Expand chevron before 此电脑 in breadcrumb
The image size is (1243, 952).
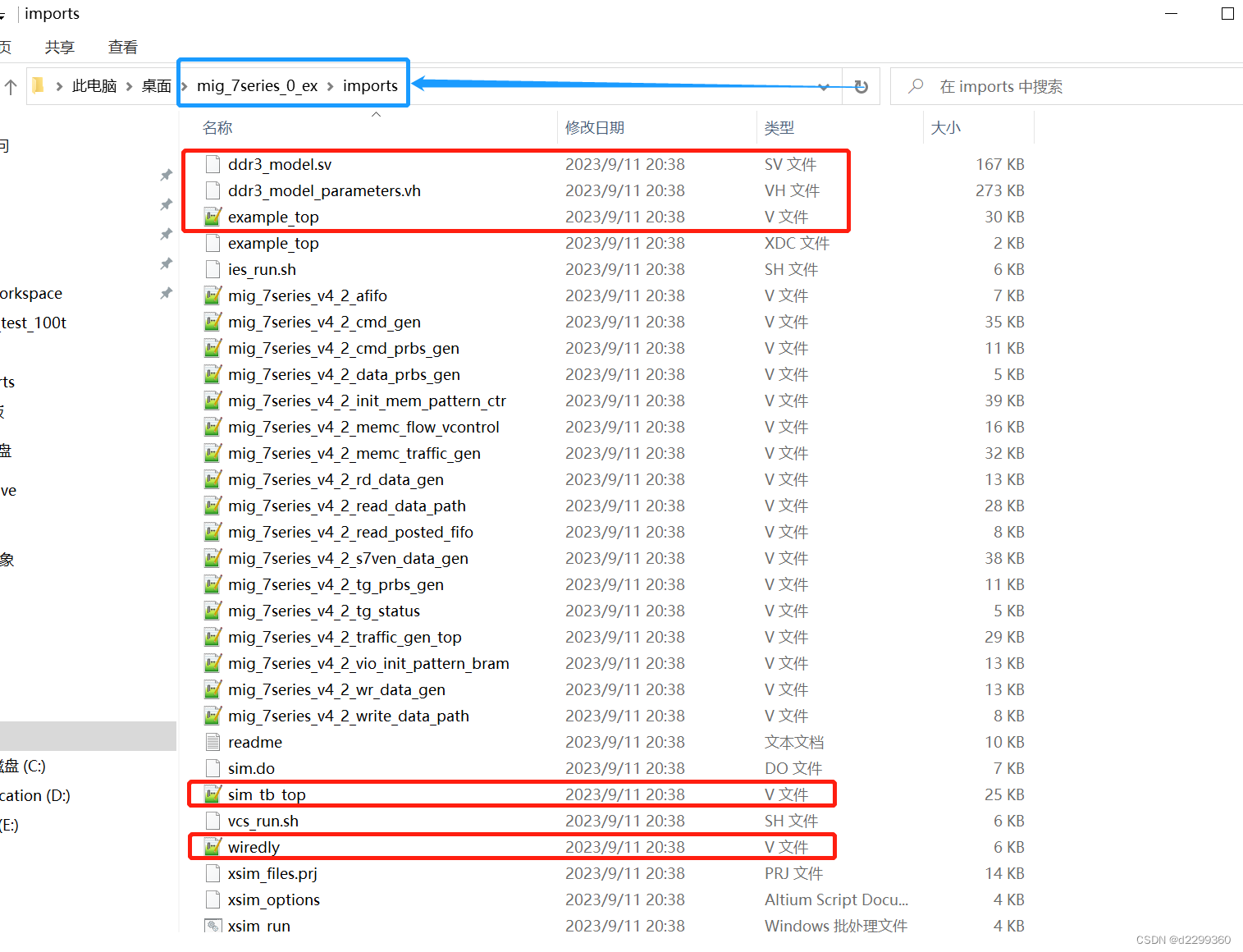(x=59, y=86)
